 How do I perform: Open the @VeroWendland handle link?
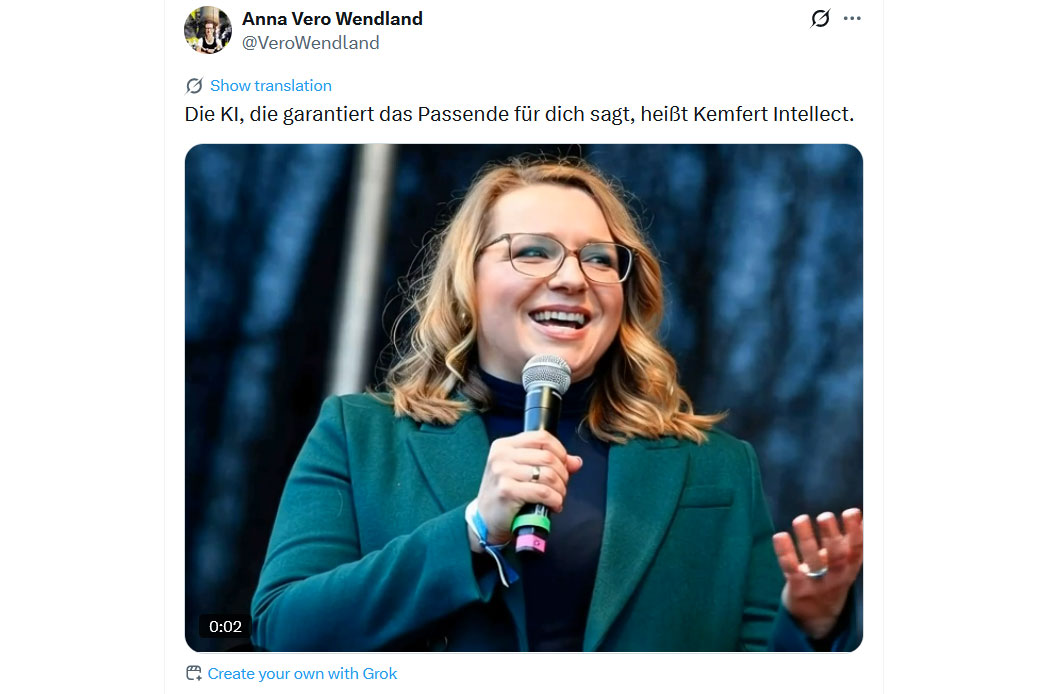pos(311,43)
